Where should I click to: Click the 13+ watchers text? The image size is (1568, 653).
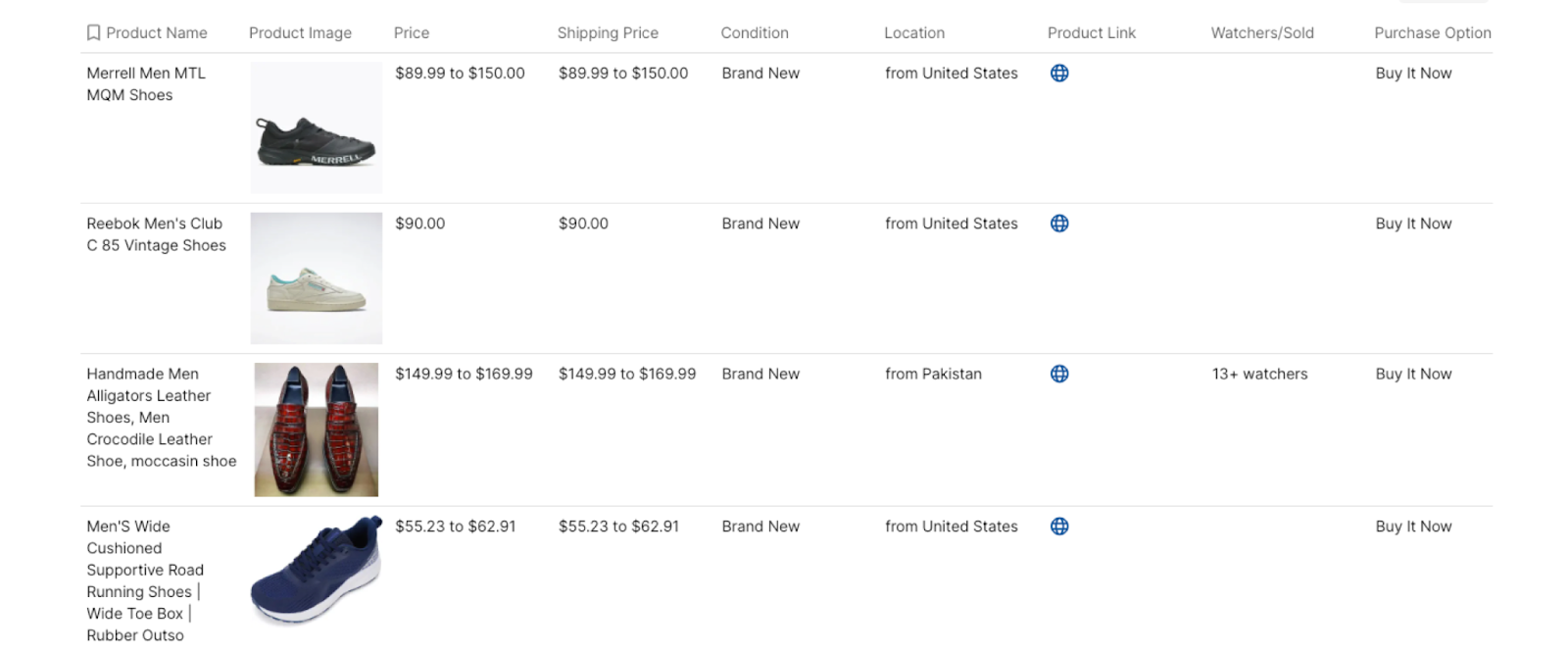(x=1259, y=374)
